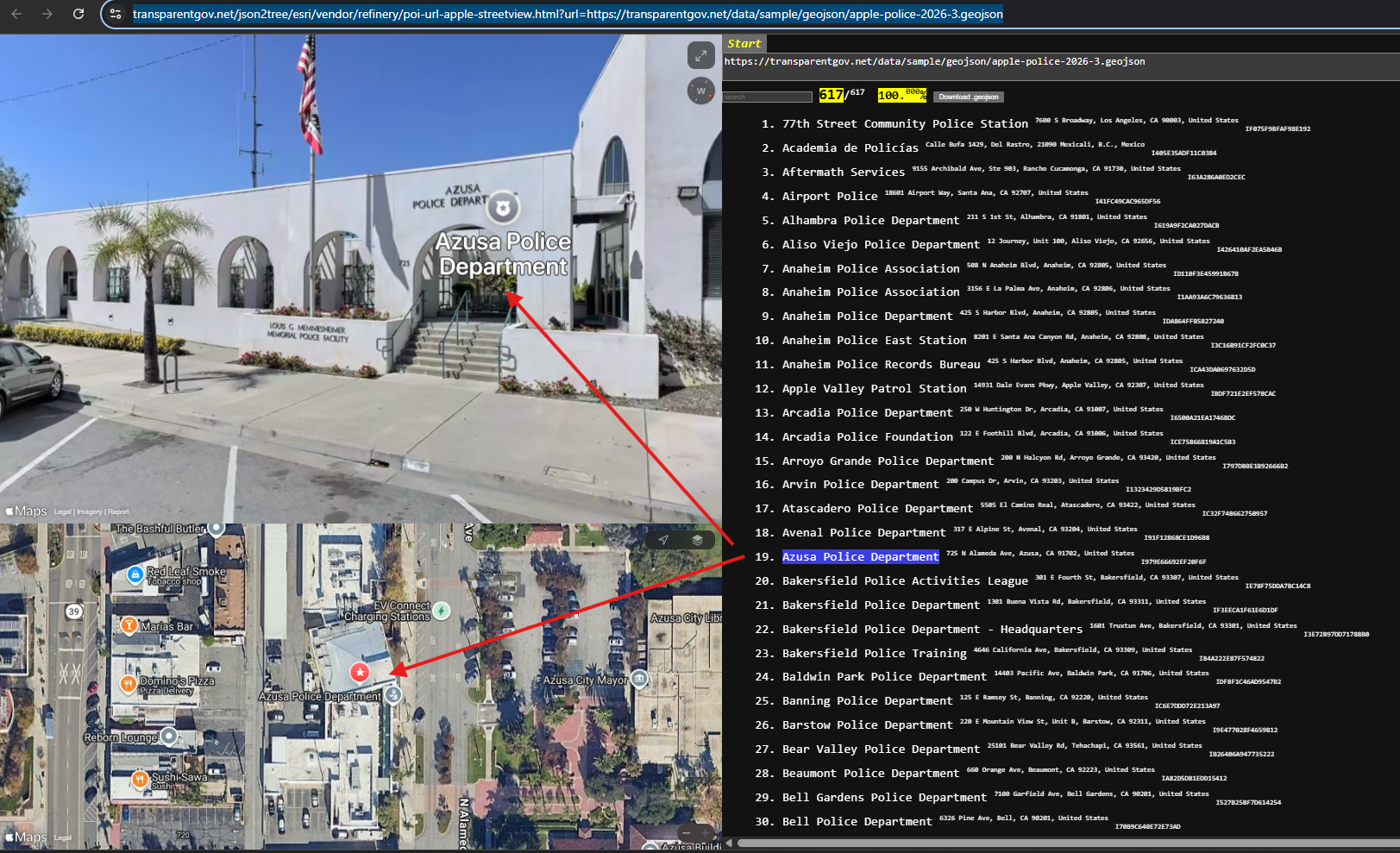Open the map layers selector
1400x853 pixels.
(x=697, y=540)
